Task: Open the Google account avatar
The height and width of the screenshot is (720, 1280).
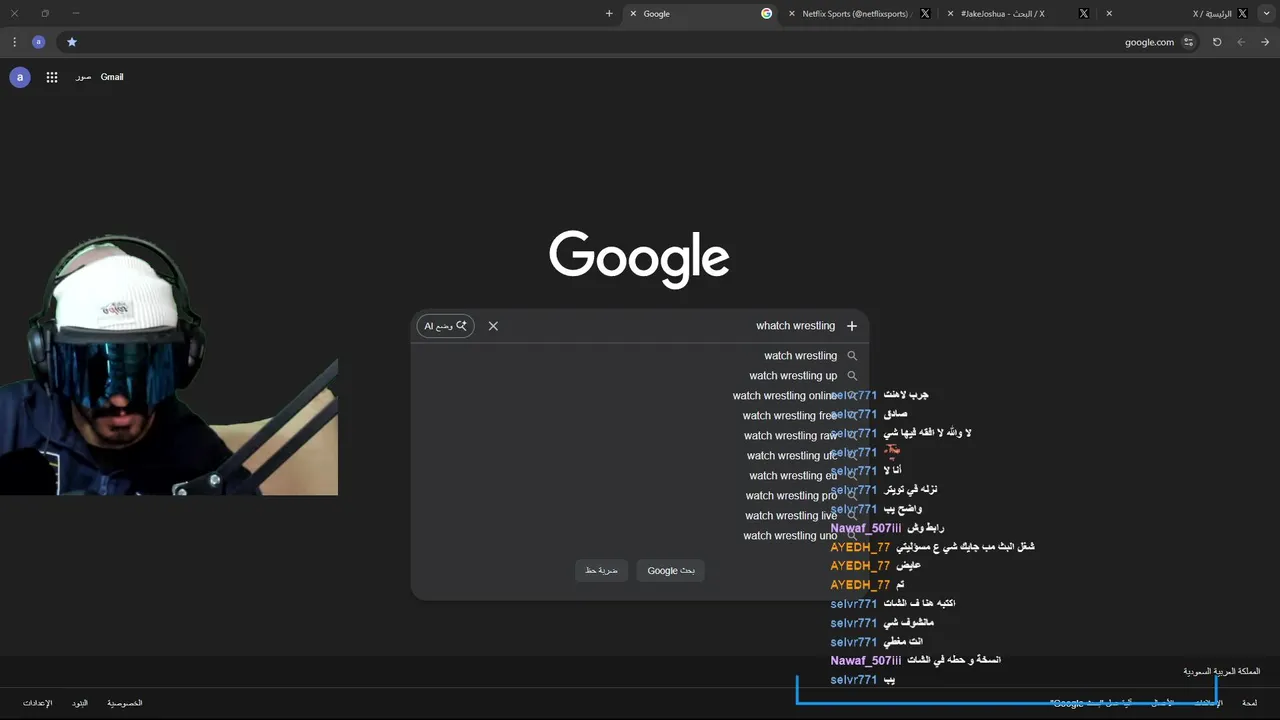Action: tap(19, 77)
